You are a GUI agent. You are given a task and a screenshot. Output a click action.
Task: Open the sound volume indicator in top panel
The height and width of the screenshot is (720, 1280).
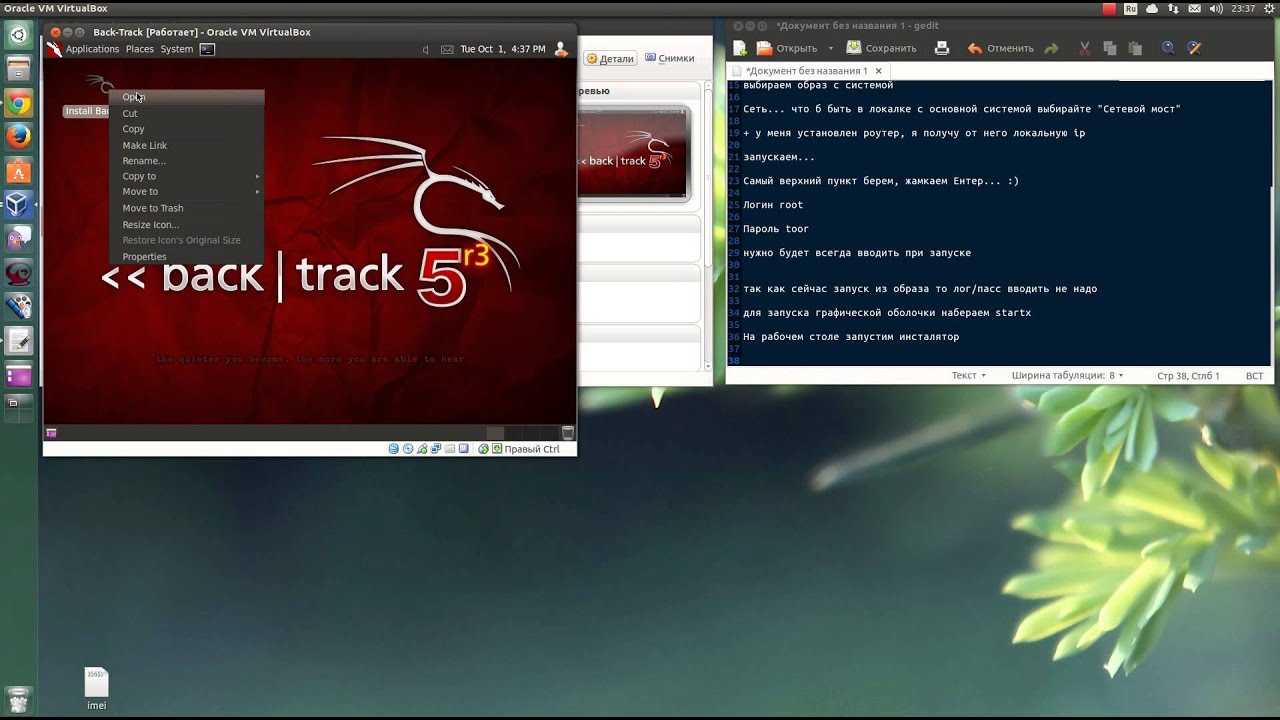(x=1214, y=8)
